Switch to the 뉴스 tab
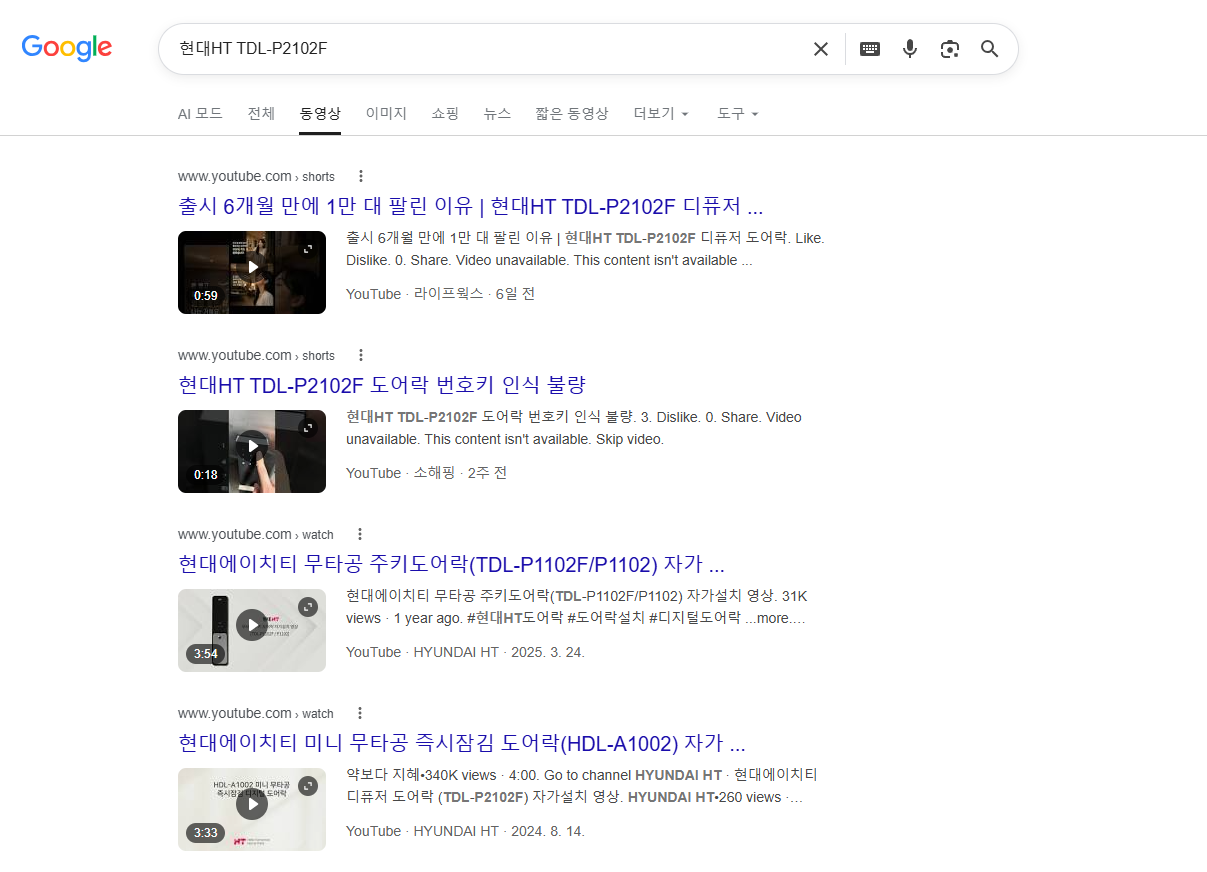The height and width of the screenshot is (872, 1207). tap(497, 113)
